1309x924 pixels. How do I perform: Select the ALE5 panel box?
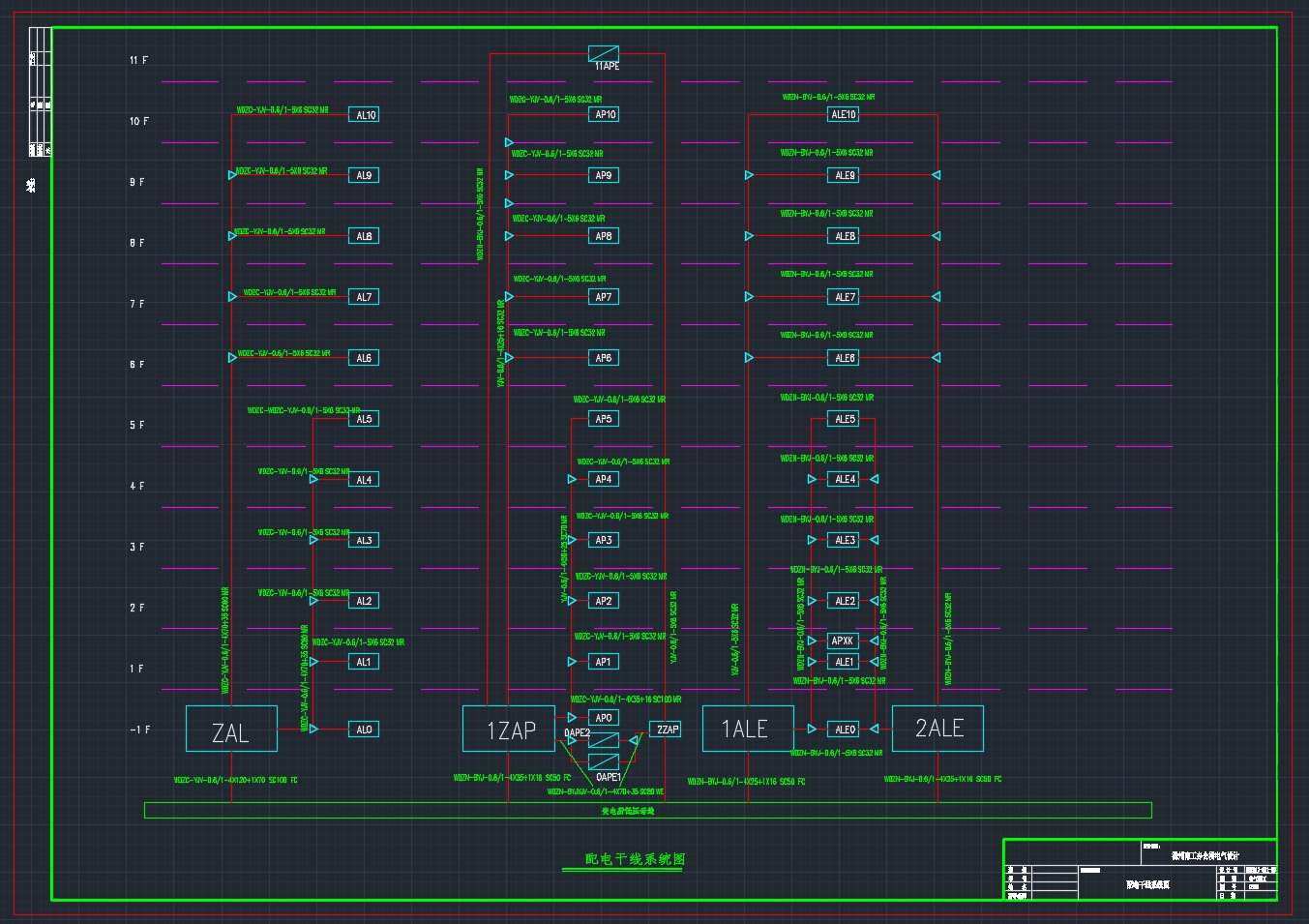[x=844, y=419]
